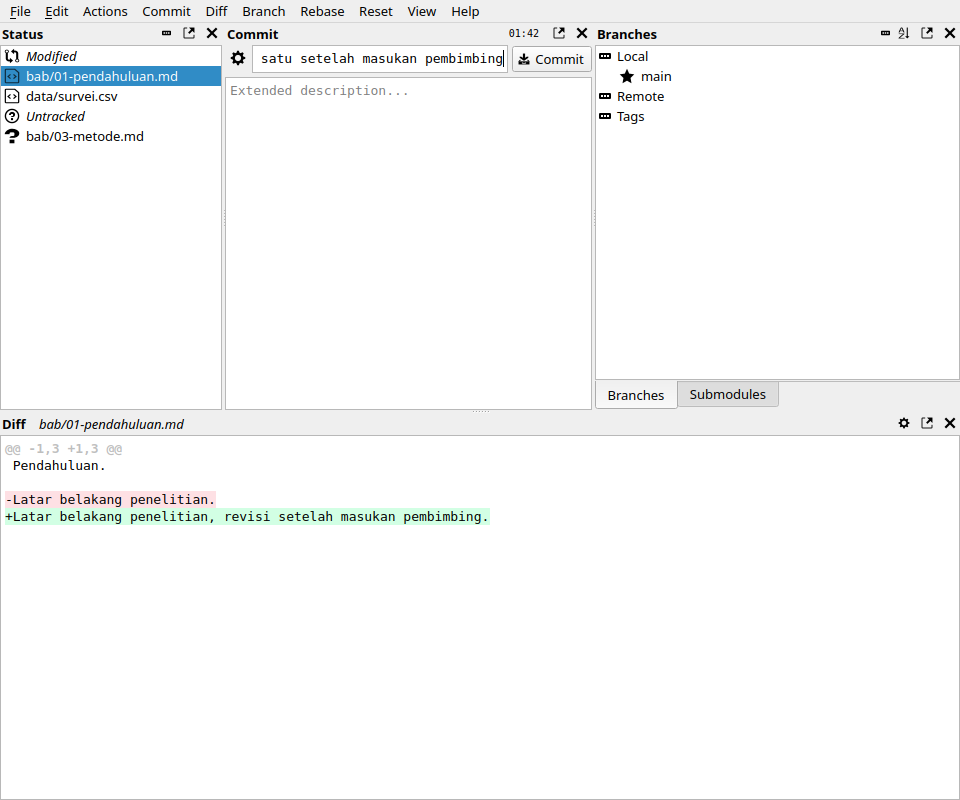The width and height of the screenshot is (960, 800).
Task: Click the file icon of bab/01-pendahuluan.md
Action: click(12, 77)
